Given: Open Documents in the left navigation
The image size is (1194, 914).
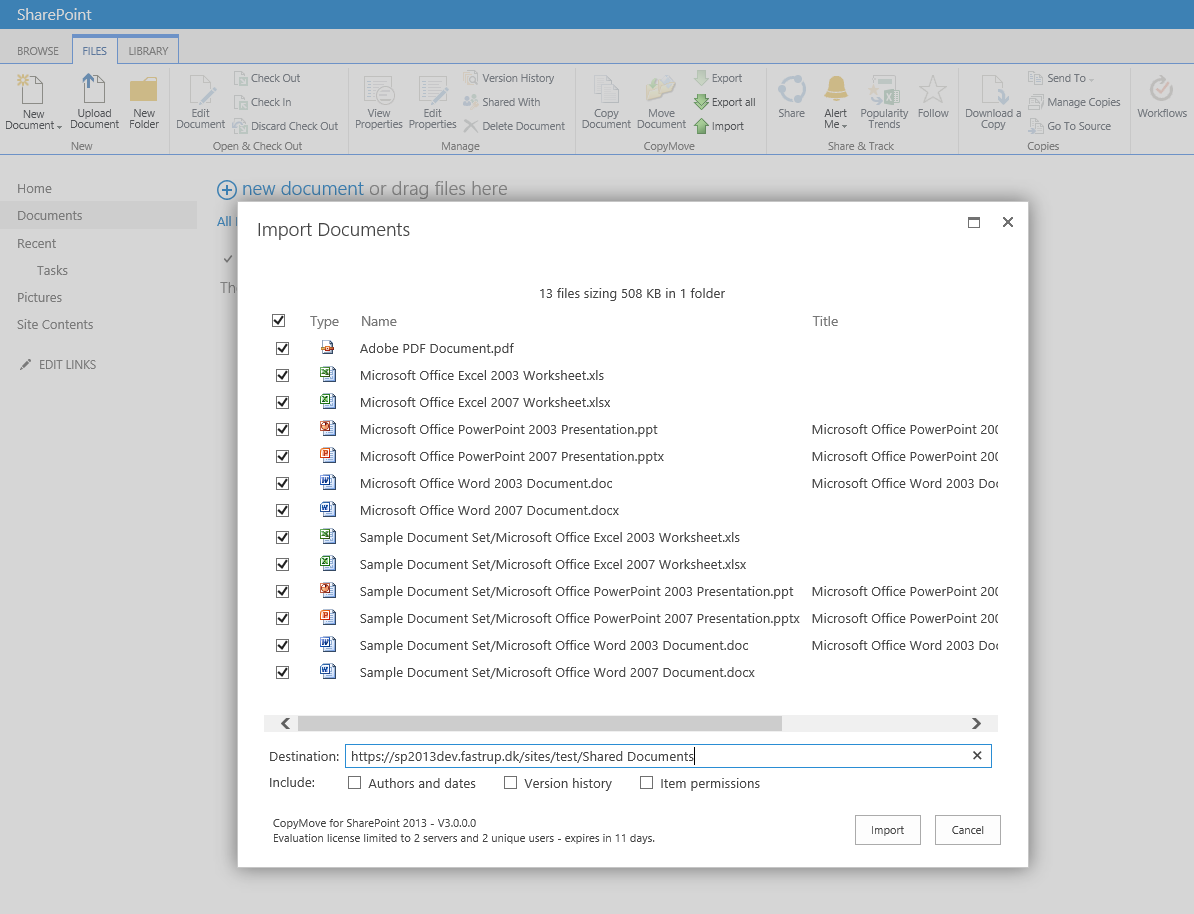Looking at the screenshot, I should pos(49,216).
